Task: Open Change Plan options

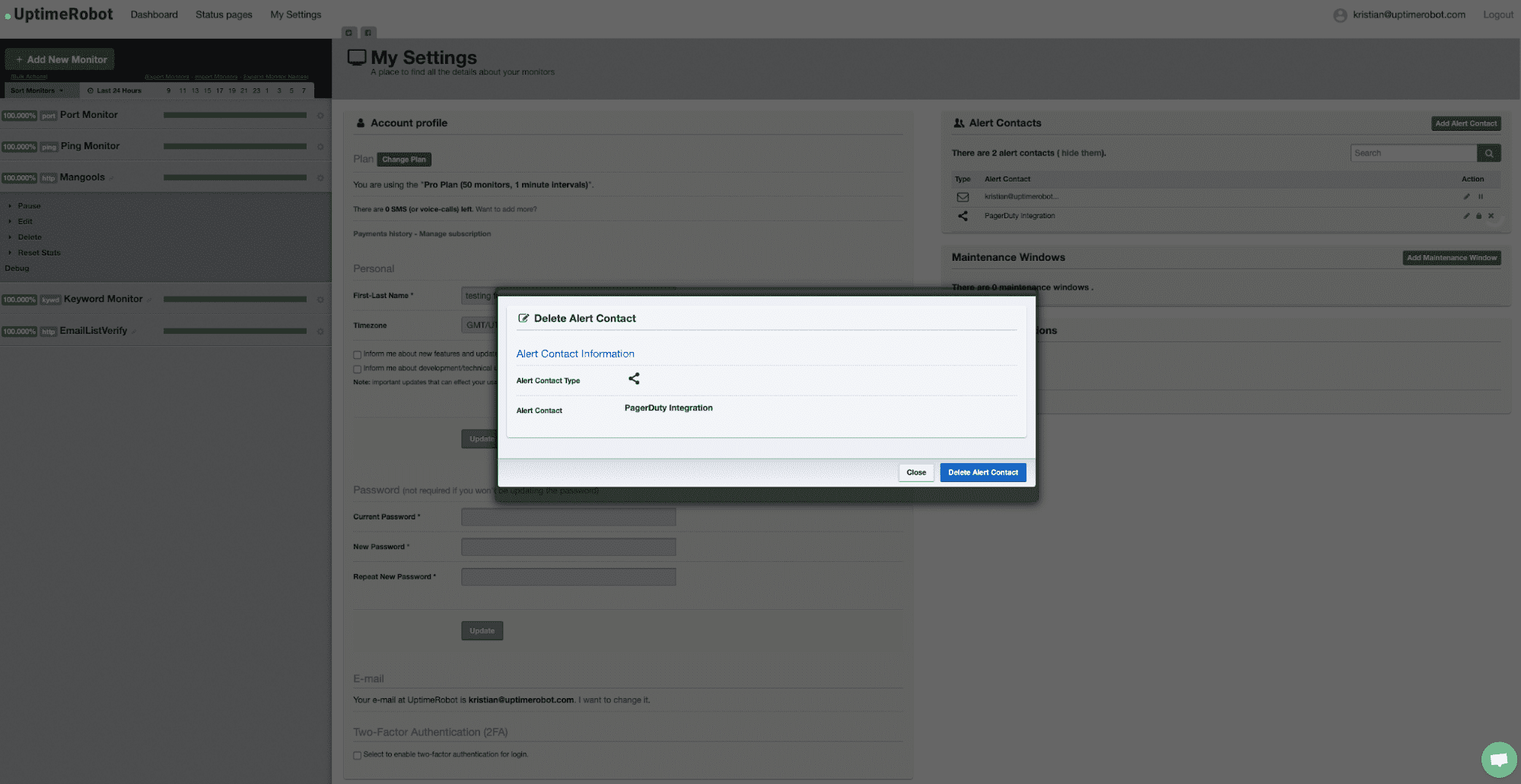Action: pyautogui.click(x=404, y=159)
